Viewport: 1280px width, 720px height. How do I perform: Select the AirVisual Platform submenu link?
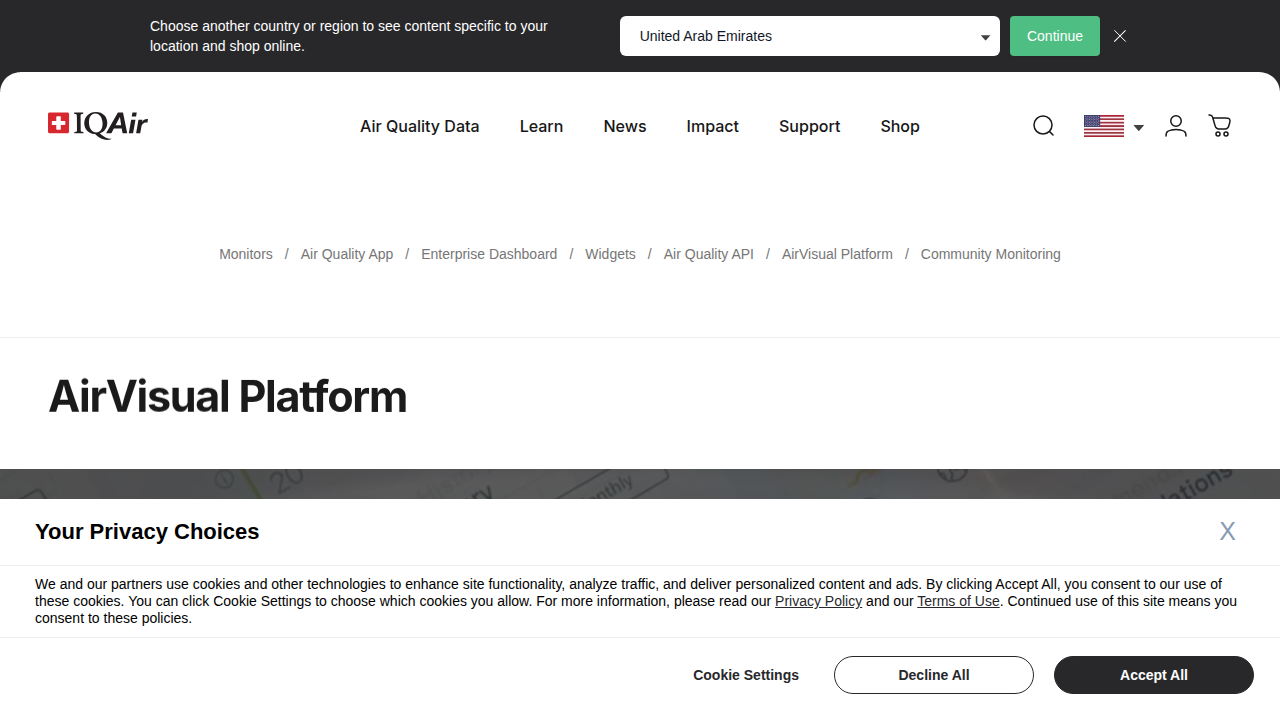click(x=837, y=254)
